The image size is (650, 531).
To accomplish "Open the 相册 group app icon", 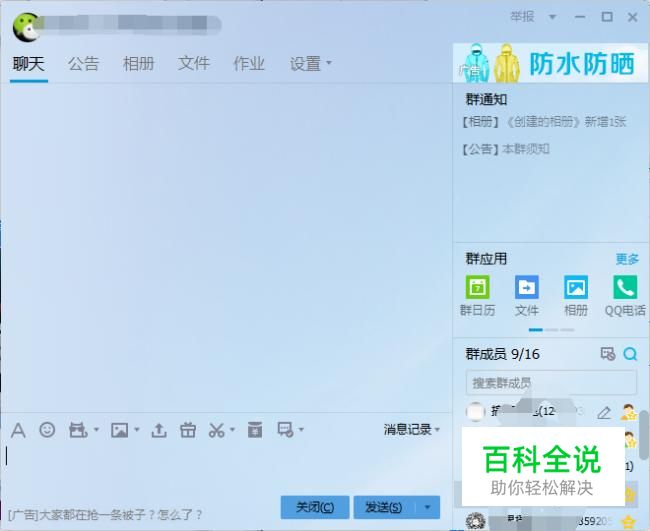I will click(576, 296).
